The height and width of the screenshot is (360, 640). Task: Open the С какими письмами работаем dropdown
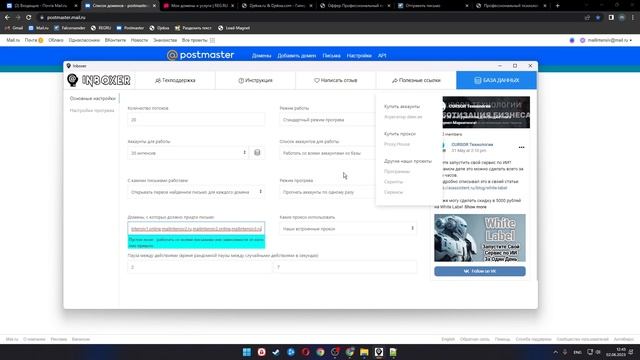tap(196, 192)
